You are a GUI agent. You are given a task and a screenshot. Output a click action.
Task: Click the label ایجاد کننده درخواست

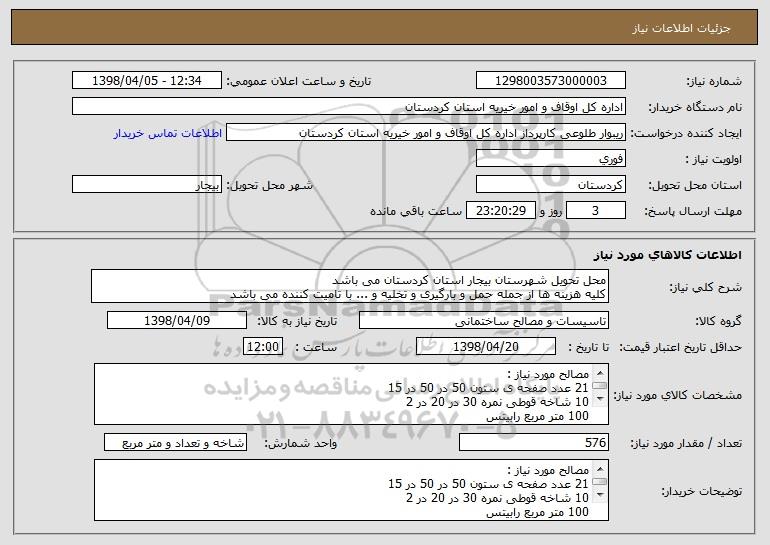[686, 134]
